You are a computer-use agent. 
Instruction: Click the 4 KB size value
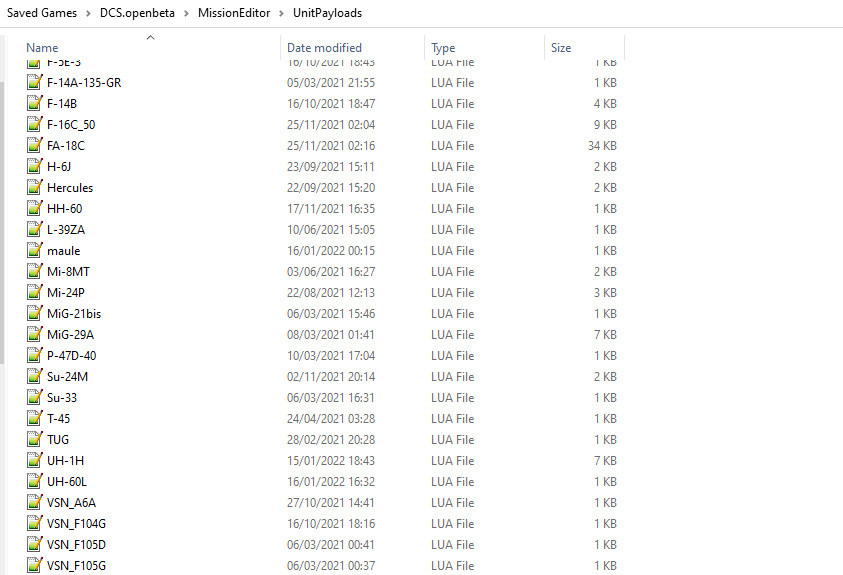coord(605,104)
